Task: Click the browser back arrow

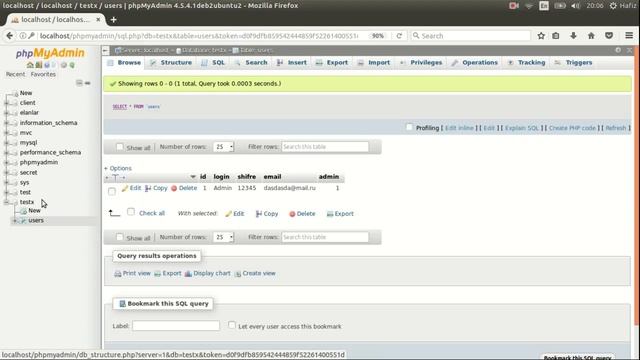Action: [x=10, y=36]
